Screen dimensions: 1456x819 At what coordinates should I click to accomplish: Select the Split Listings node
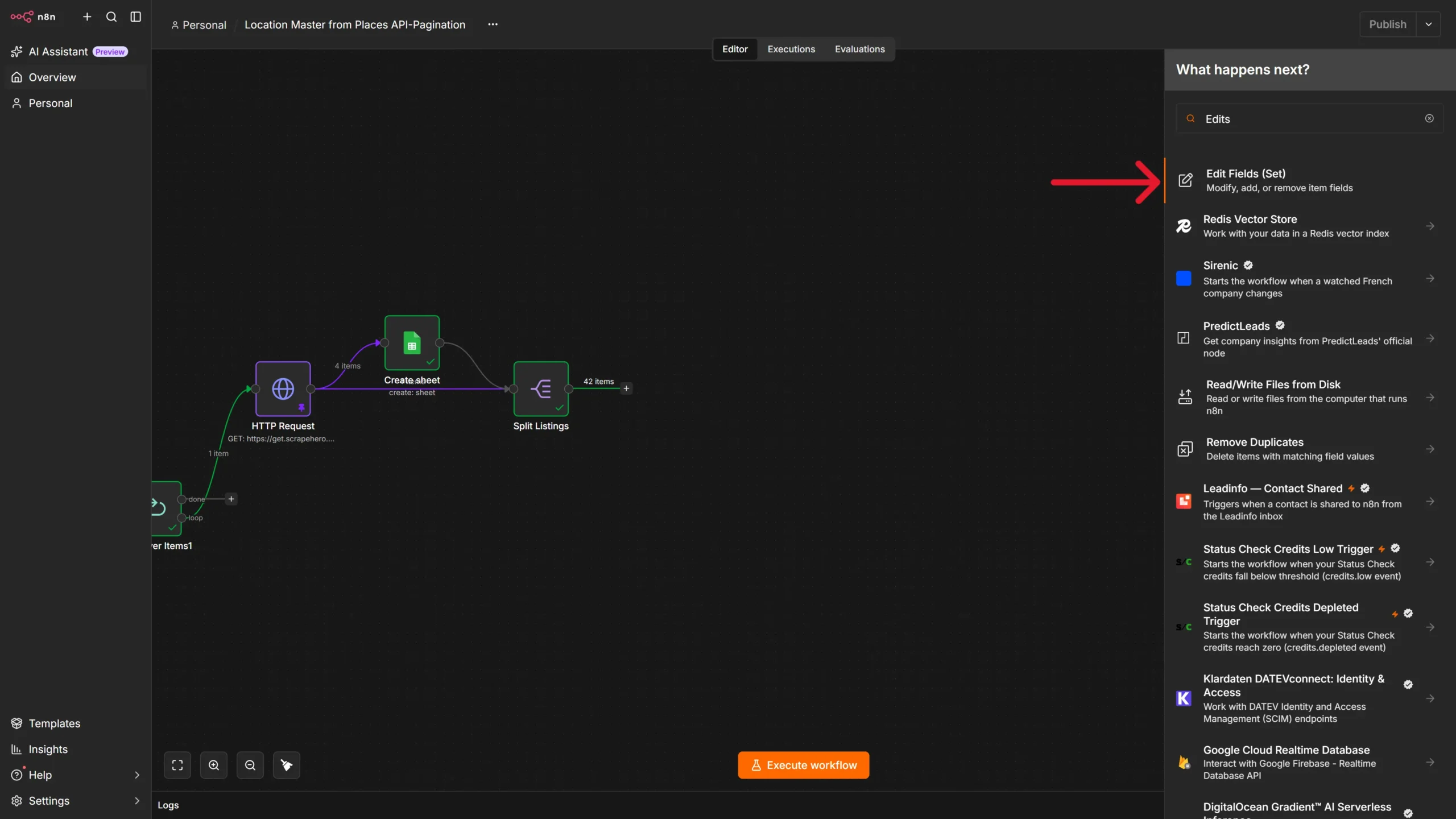541,389
